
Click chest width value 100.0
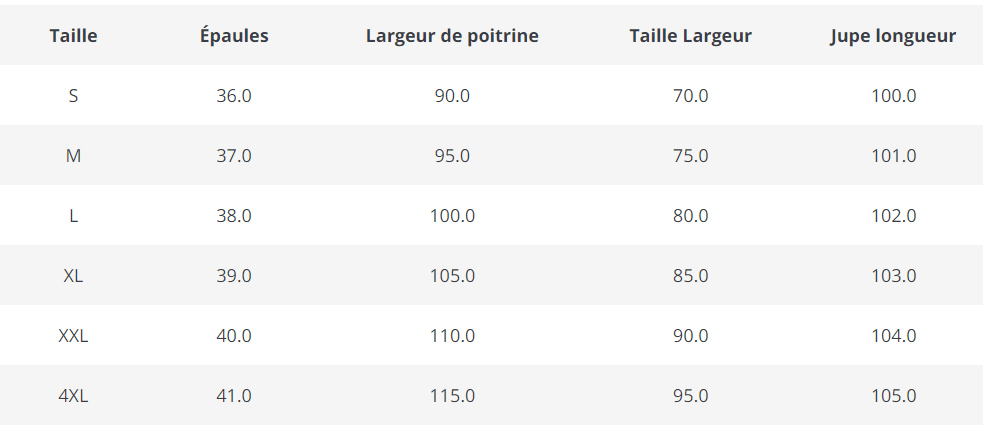pyautogui.click(x=452, y=216)
